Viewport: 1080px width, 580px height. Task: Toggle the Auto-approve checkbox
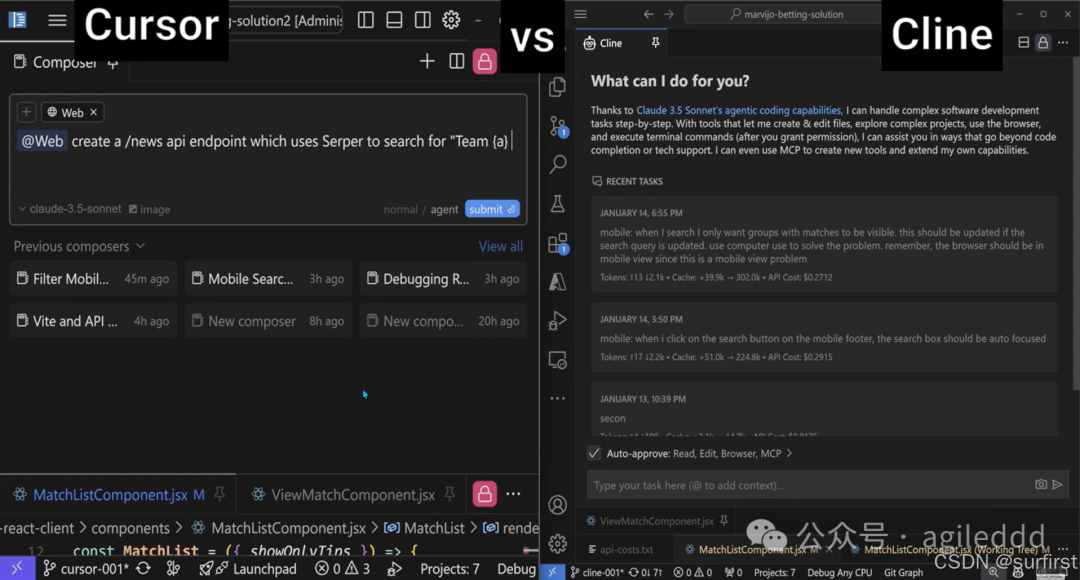click(594, 453)
